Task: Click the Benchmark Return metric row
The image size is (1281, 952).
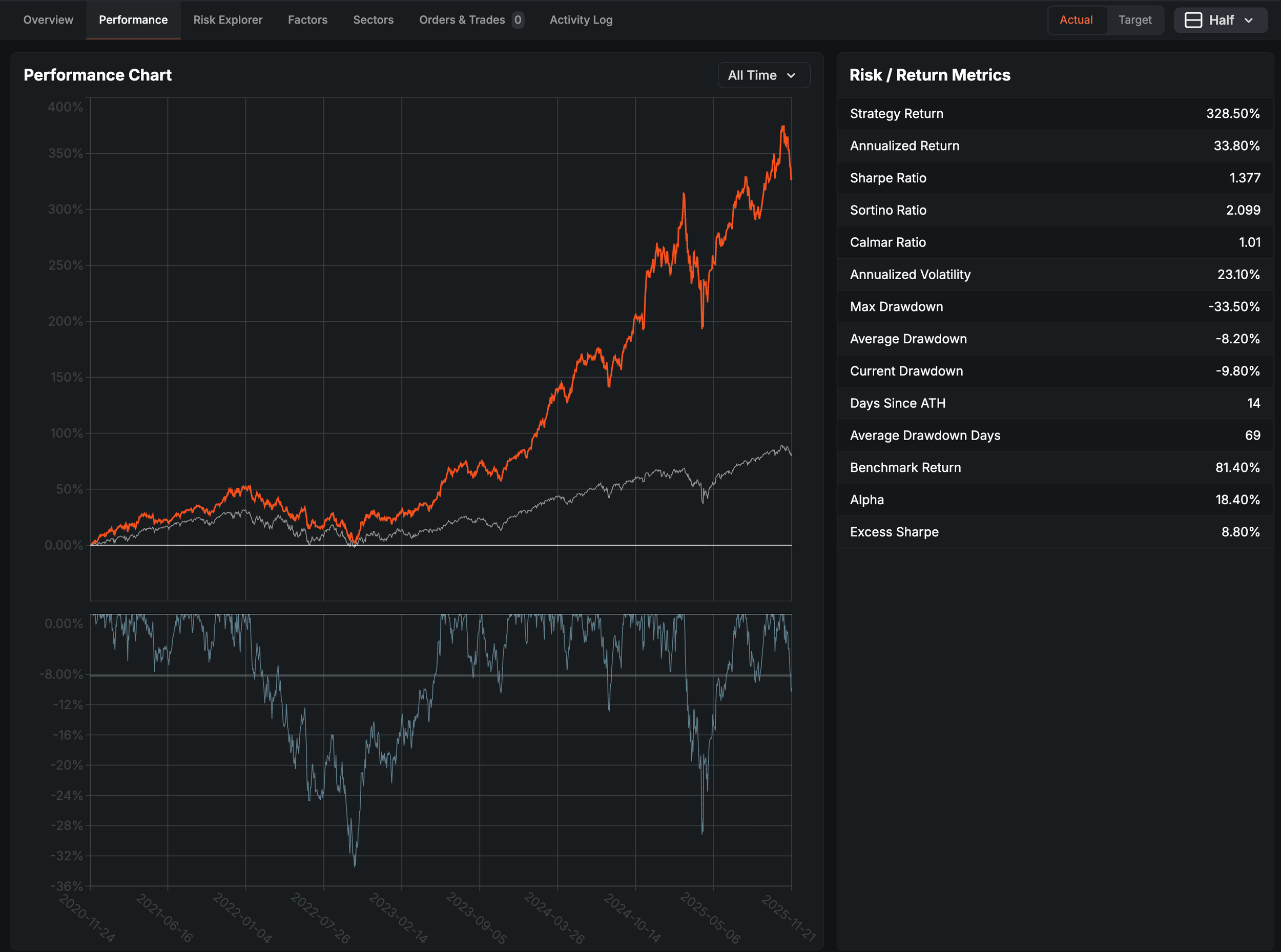Action: tap(1054, 467)
